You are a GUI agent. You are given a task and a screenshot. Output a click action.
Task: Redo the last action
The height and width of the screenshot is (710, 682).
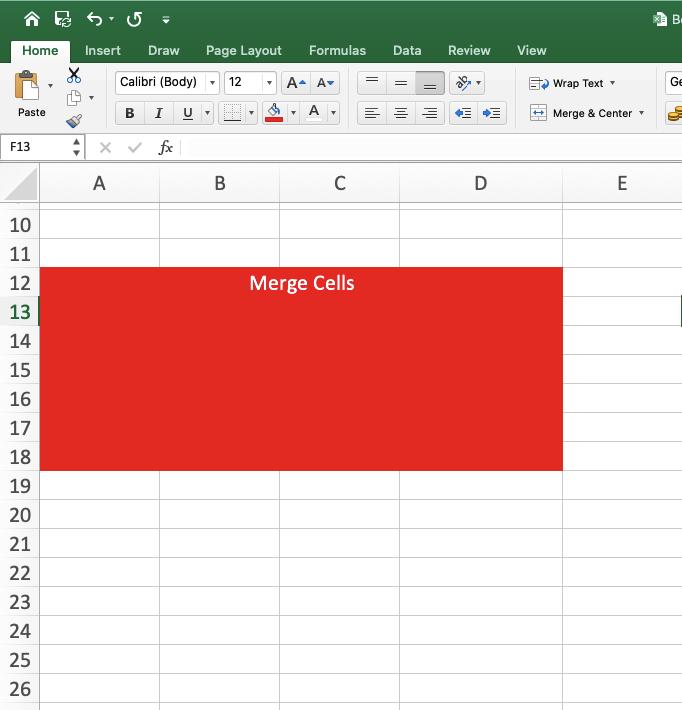[x=134, y=19]
